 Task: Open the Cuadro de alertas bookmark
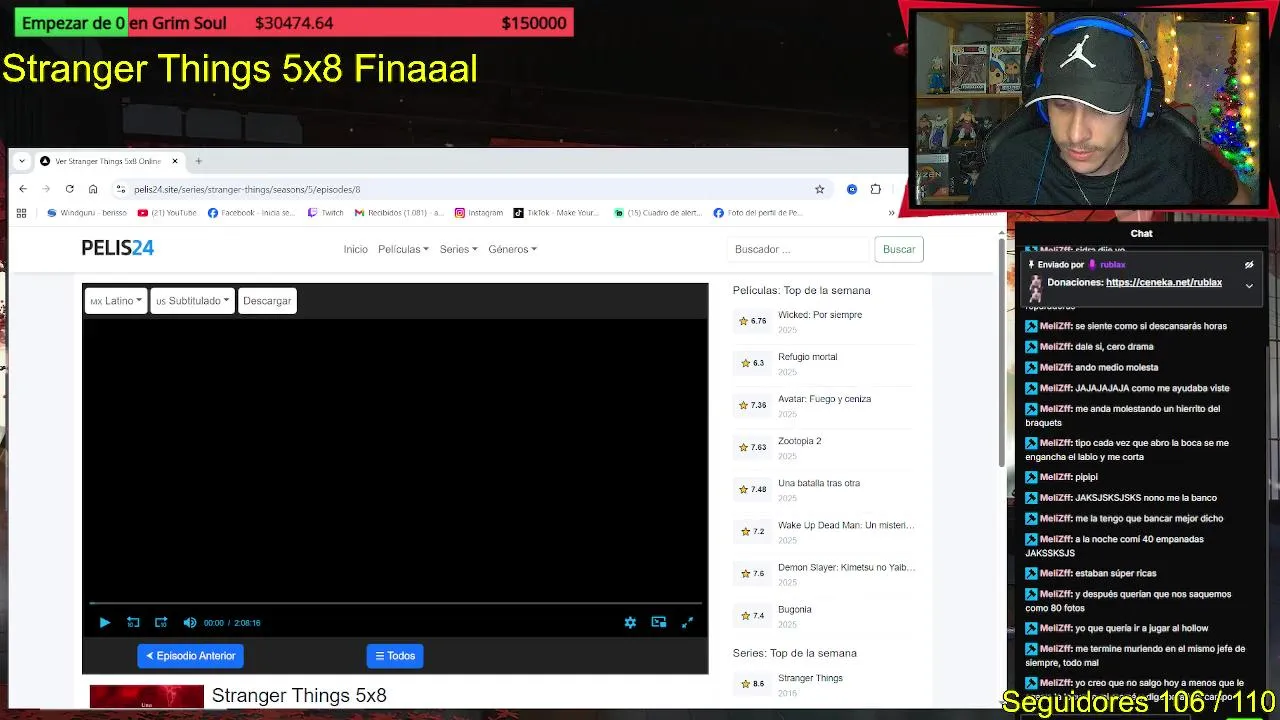click(x=657, y=212)
